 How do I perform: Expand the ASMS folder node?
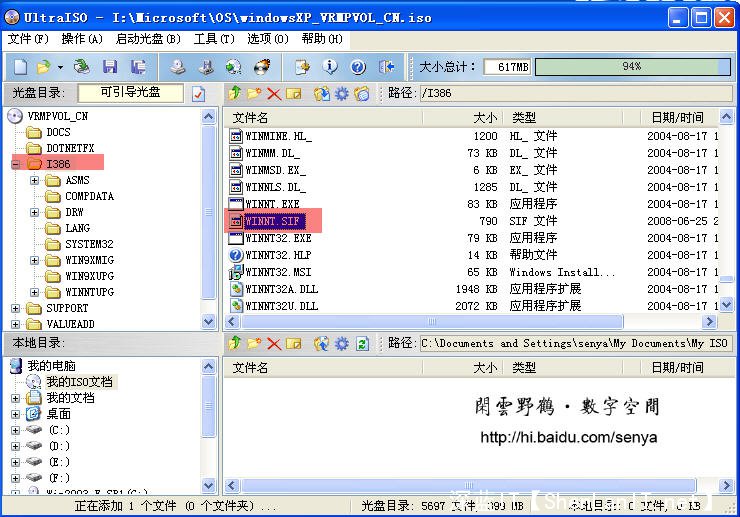tap(34, 180)
